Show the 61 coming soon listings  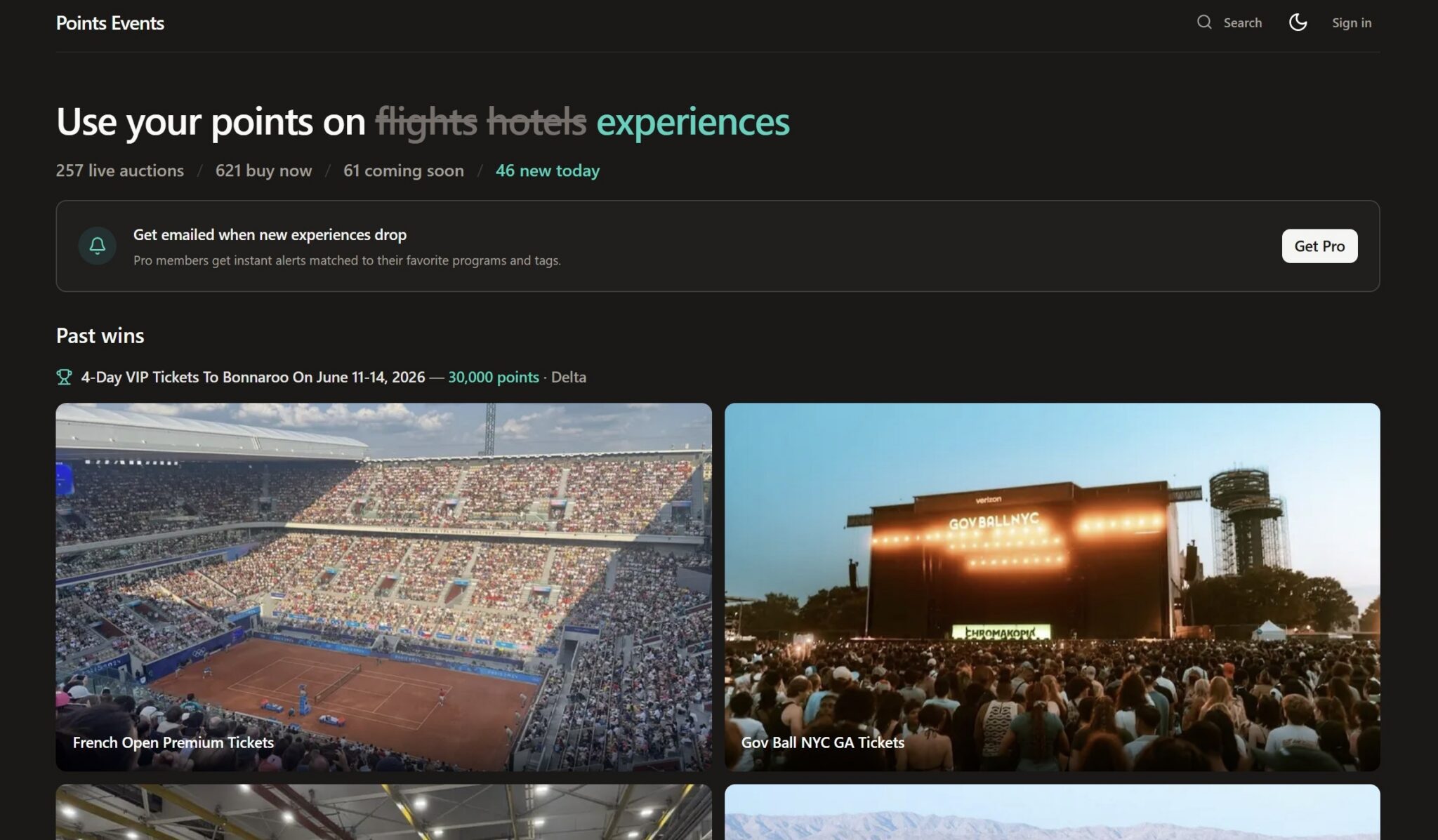(403, 171)
